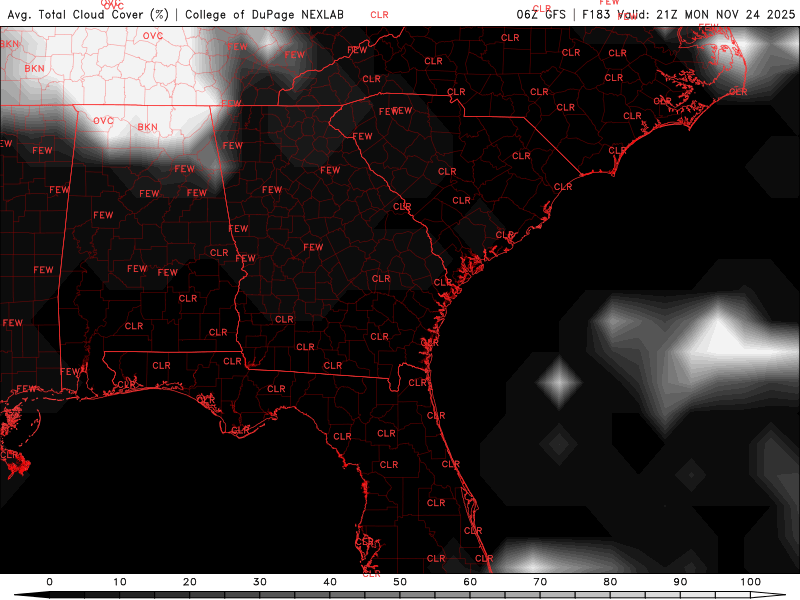Click the "10" label on the color scale
Viewport: 800px width, 600px height.
(119, 582)
